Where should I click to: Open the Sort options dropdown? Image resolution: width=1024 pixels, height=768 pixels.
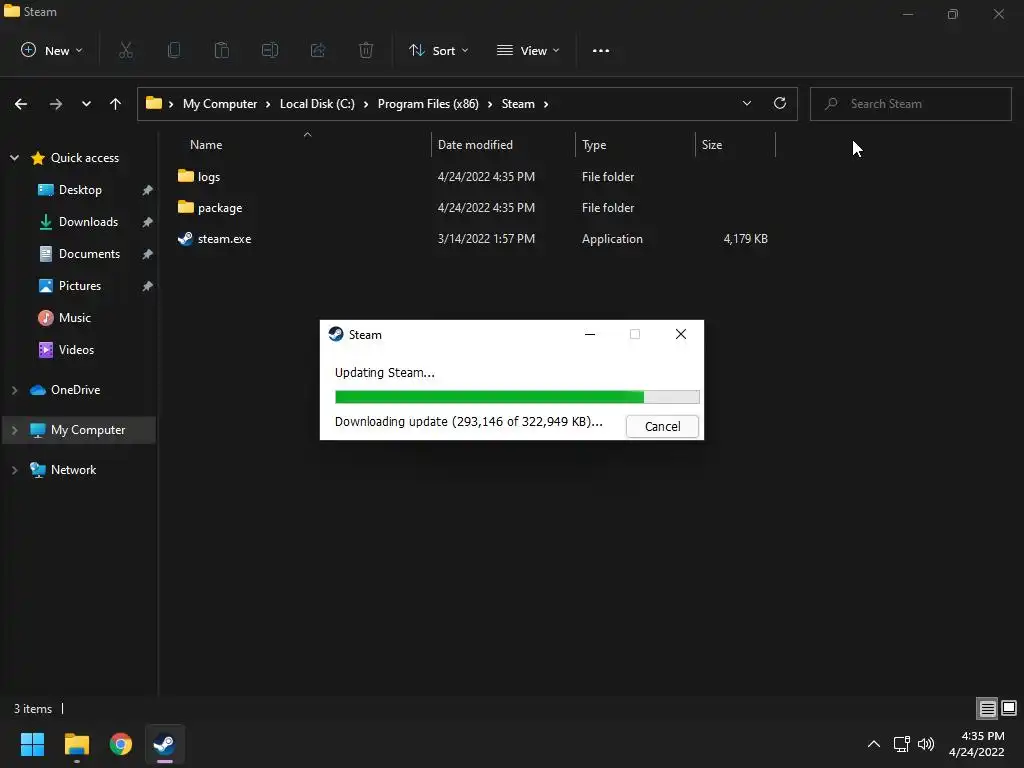click(x=438, y=50)
